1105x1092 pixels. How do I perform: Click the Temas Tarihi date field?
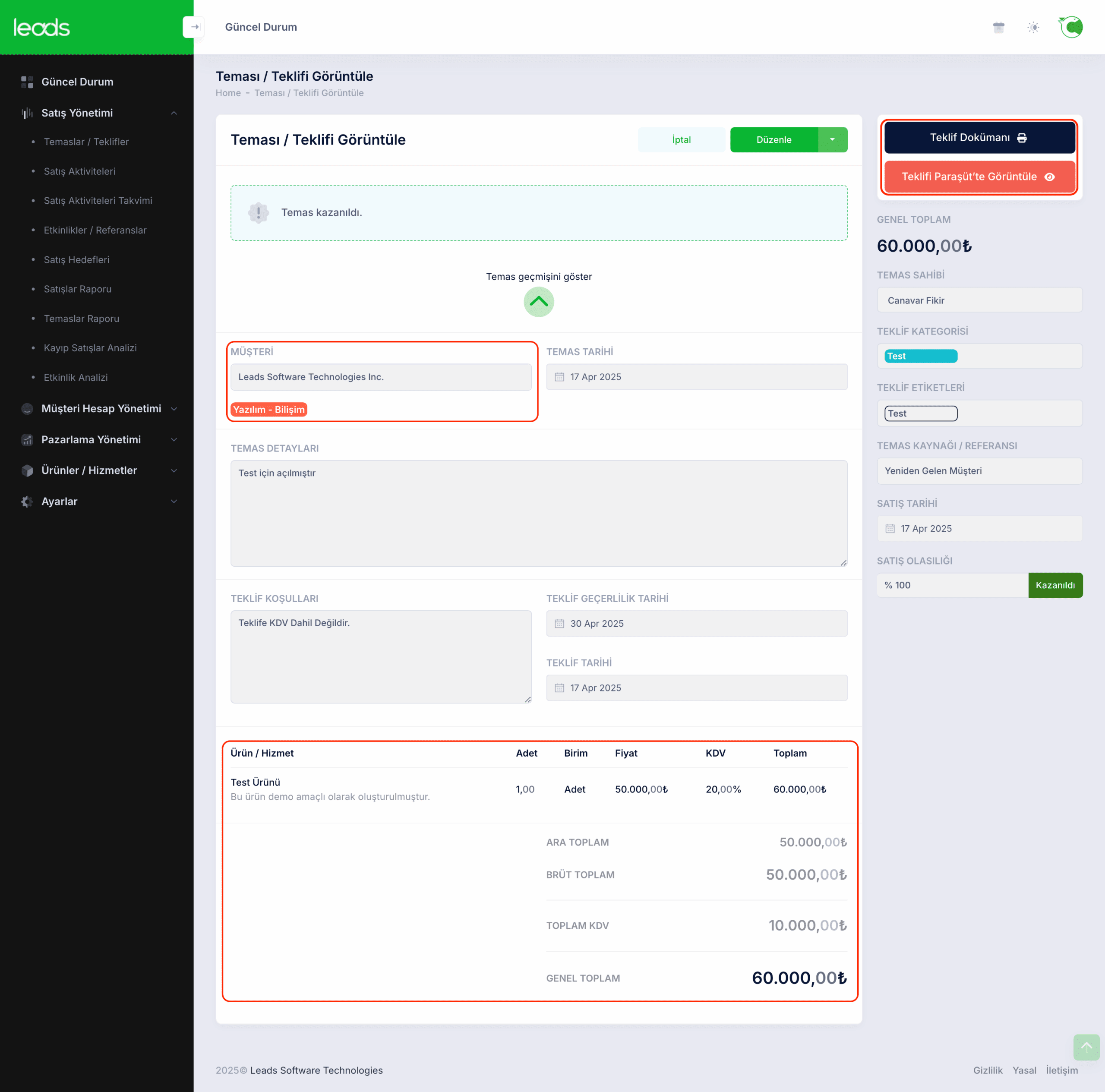(x=697, y=377)
